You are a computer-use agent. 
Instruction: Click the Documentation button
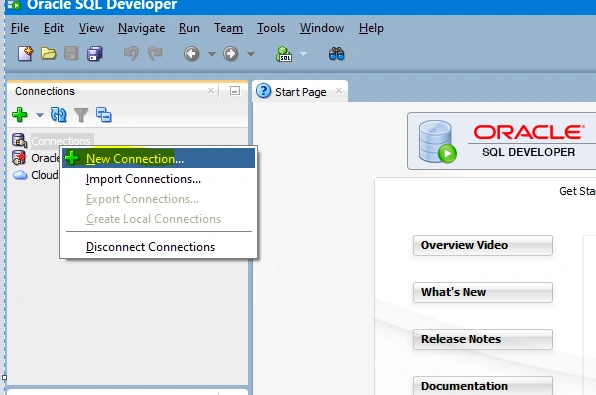[483, 385]
